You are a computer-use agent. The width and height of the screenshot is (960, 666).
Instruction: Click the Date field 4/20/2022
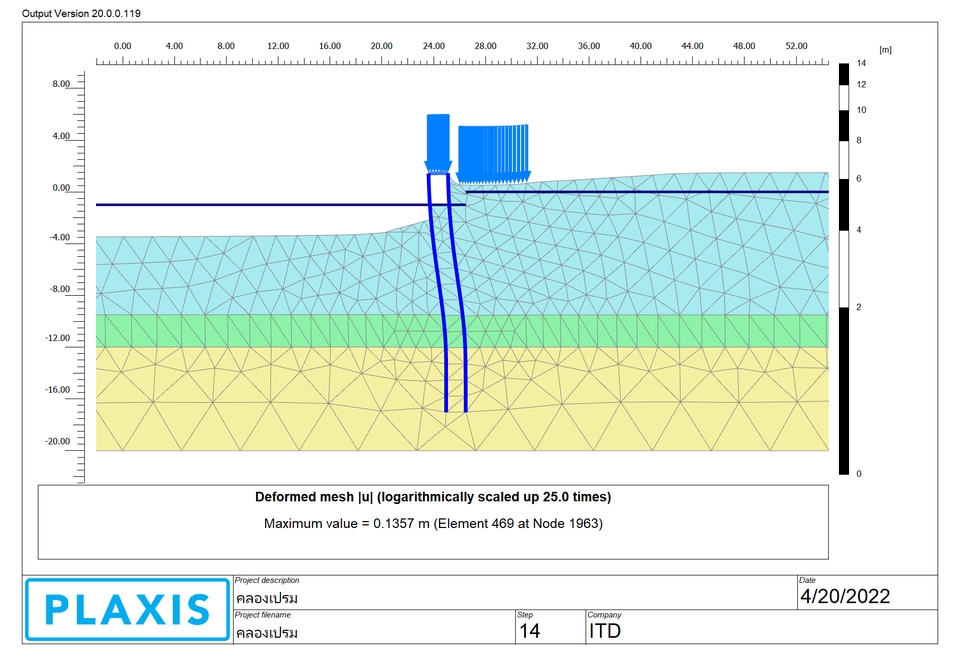tap(843, 595)
